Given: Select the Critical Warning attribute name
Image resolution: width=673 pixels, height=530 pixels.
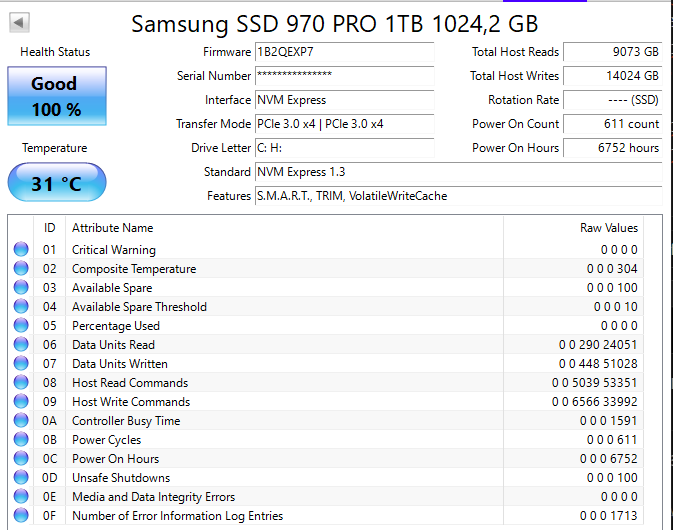Looking at the screenshot, I should (x=114, y=250).
